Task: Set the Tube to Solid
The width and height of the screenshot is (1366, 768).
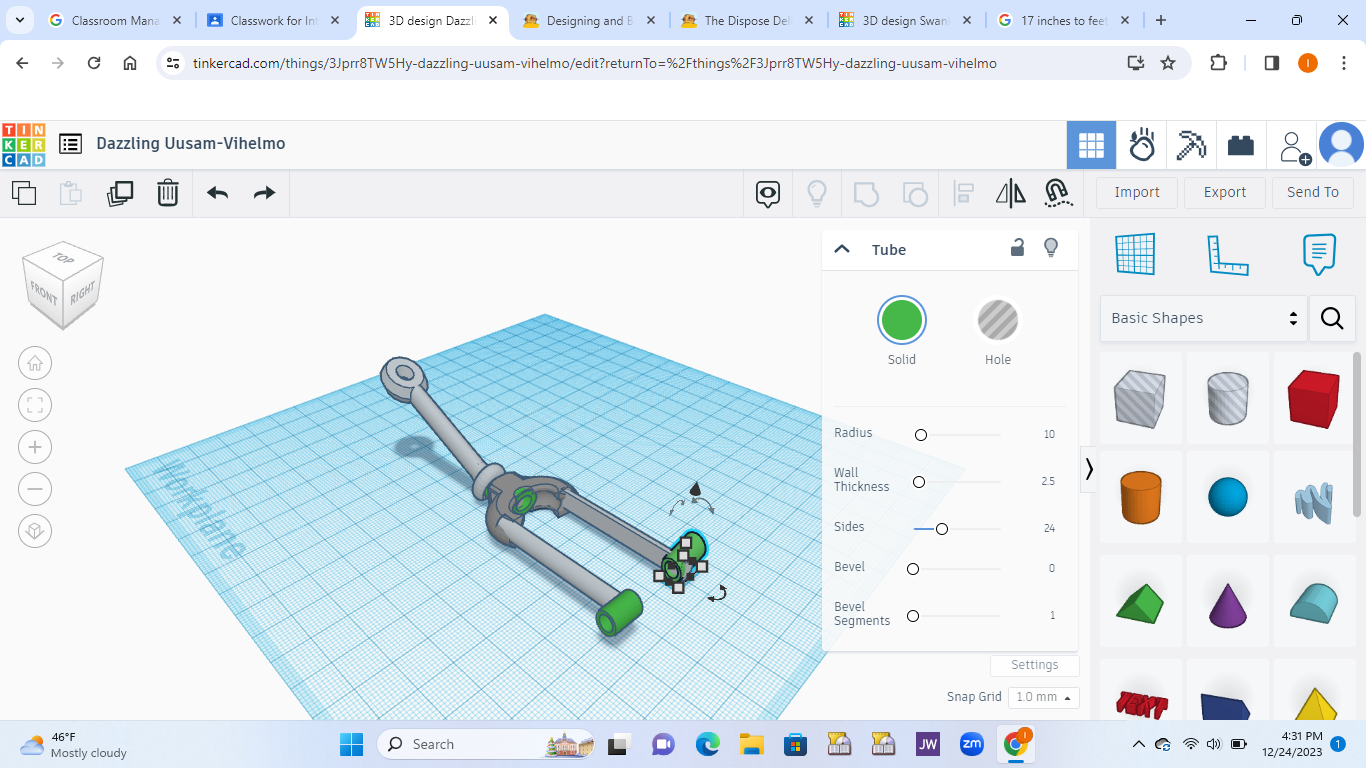Action: [x=902, y=321]
